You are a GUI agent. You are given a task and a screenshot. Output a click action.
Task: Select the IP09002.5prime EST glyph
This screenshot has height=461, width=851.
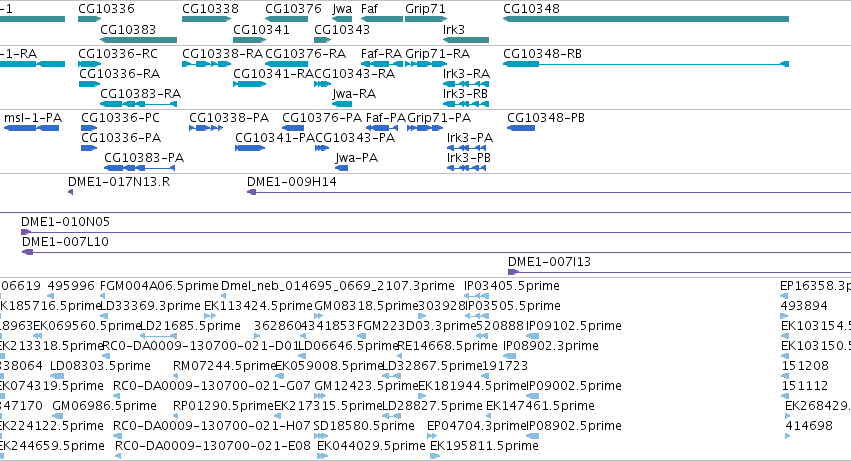coord(533,397)
